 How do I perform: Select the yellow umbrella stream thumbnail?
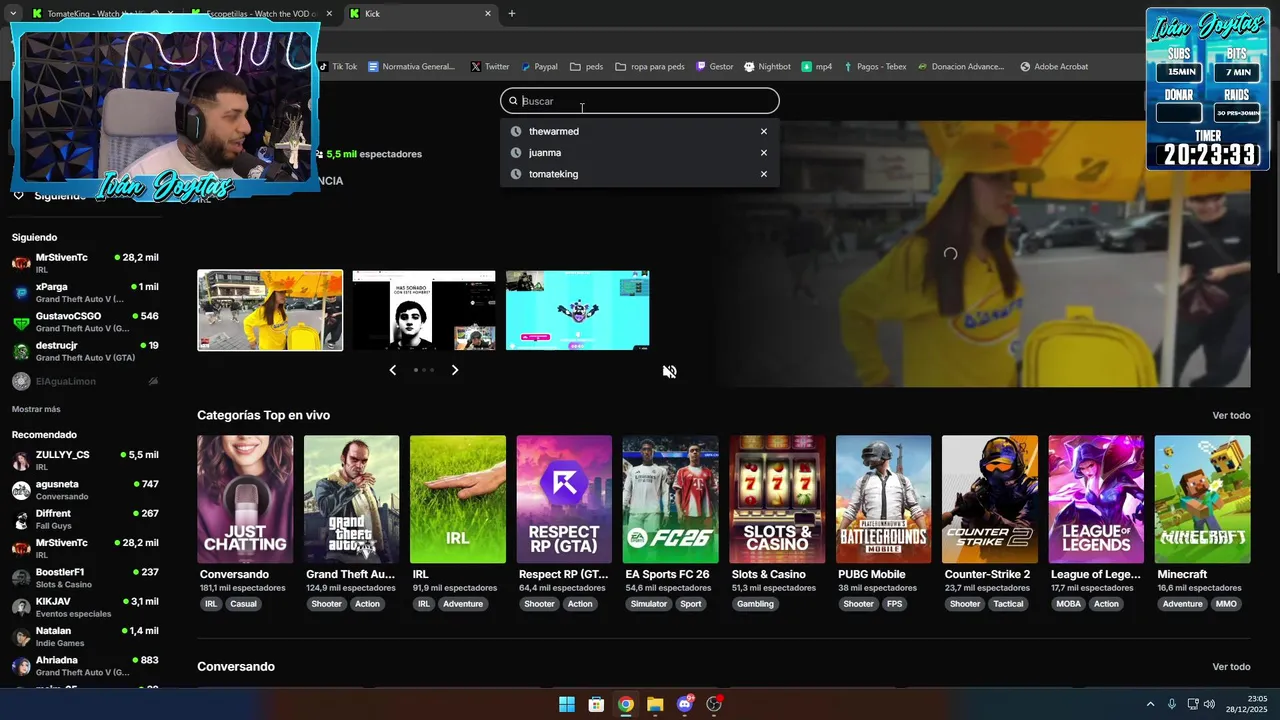[x=270, y=310]
